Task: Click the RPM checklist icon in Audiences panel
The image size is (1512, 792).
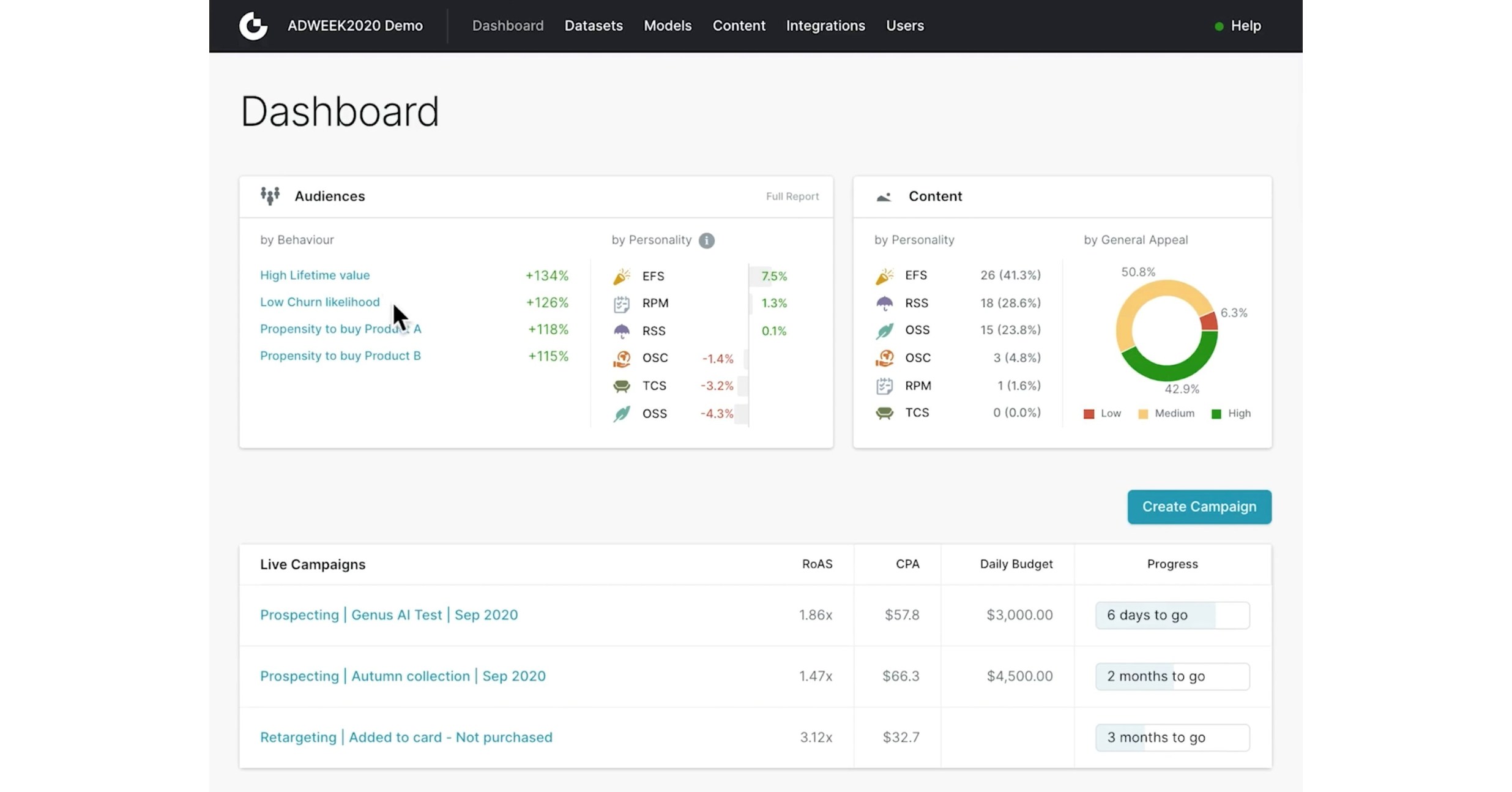Action: pos(621,303)
